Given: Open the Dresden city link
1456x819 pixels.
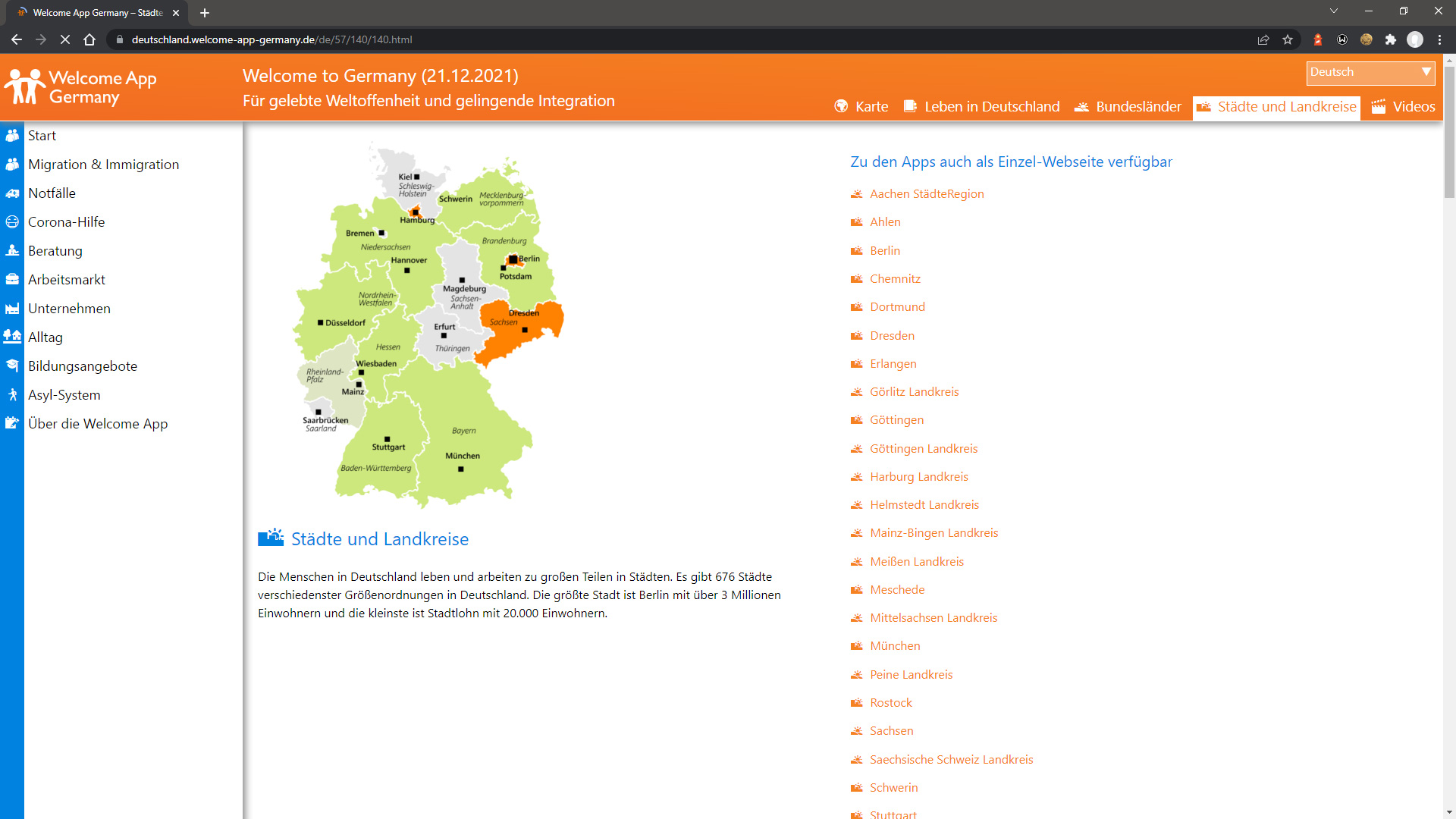Looking at the screenshot, I should pos(892,336).
